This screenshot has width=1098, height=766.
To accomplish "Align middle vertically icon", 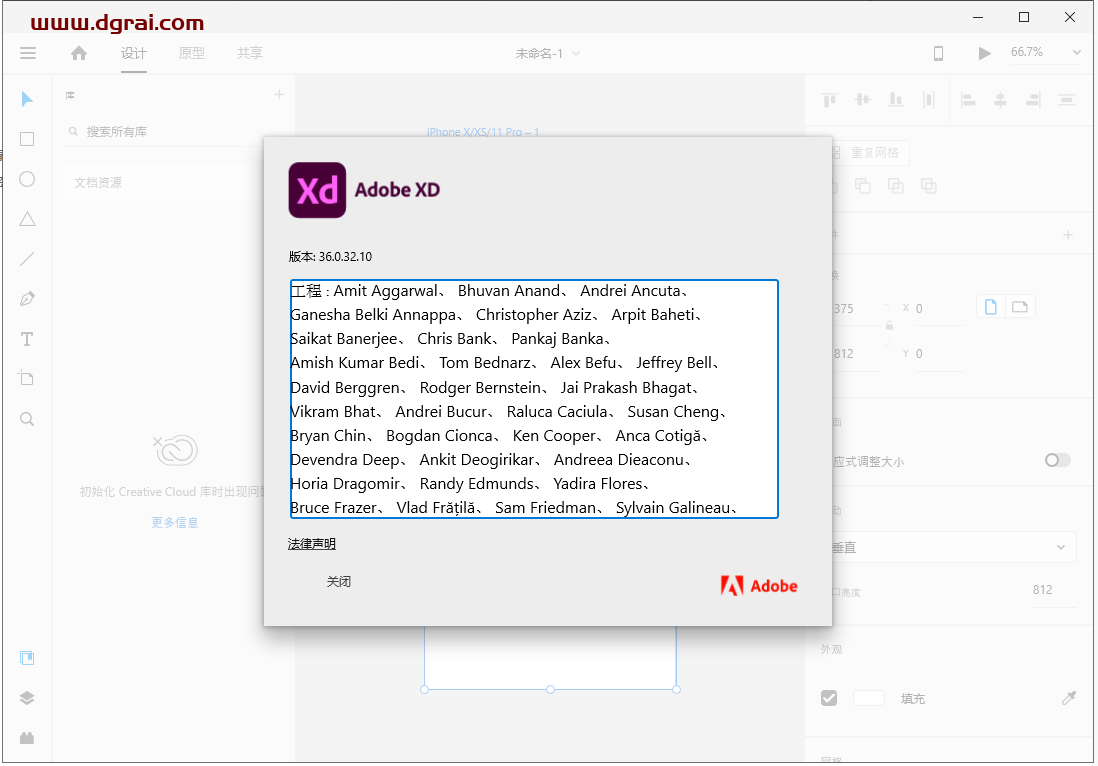I will pyautogui.click(x=863, y=100).
